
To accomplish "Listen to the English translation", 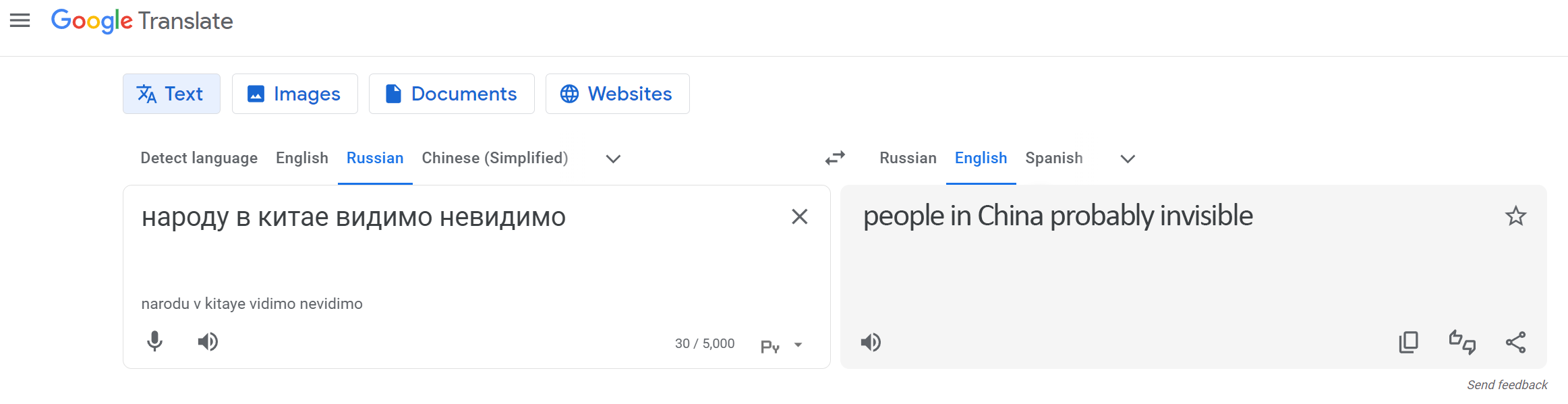I will point(871,343).
